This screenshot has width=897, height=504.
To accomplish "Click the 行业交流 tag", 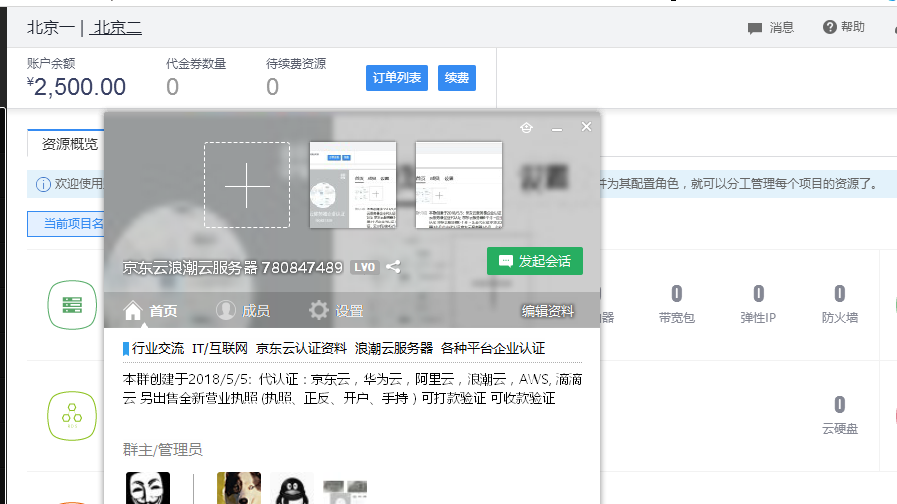I will pyautogui.click(x=158, y=348).
